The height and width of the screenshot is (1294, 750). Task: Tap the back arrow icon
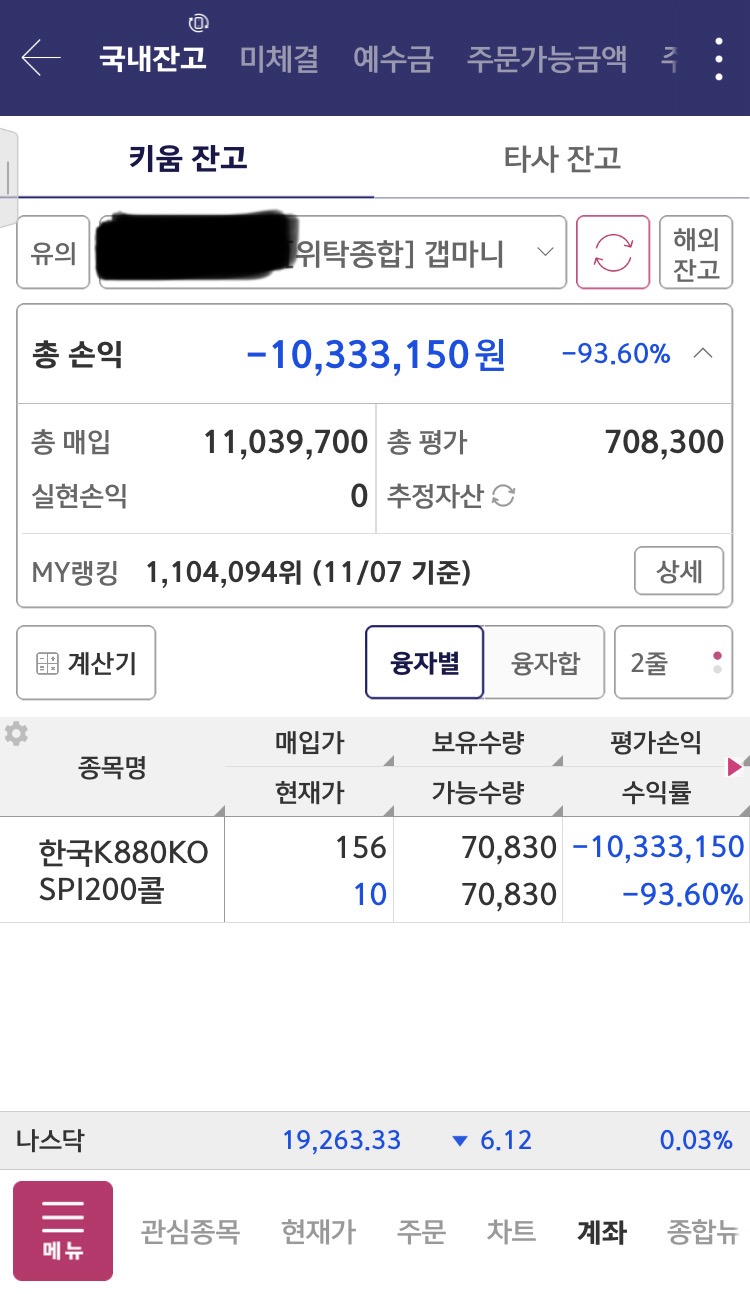(x=41, y=58)
